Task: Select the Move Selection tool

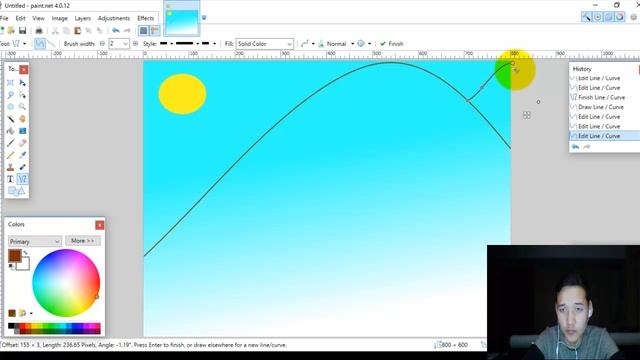Action: tap(22, 95)
